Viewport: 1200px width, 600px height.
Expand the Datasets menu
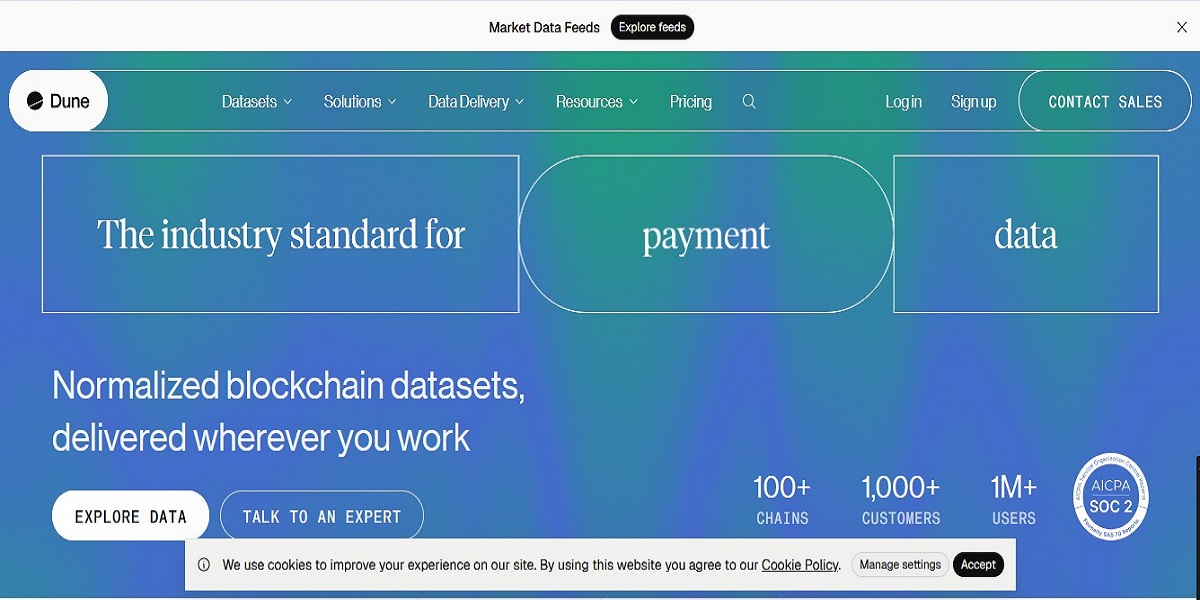click(257, 101)
